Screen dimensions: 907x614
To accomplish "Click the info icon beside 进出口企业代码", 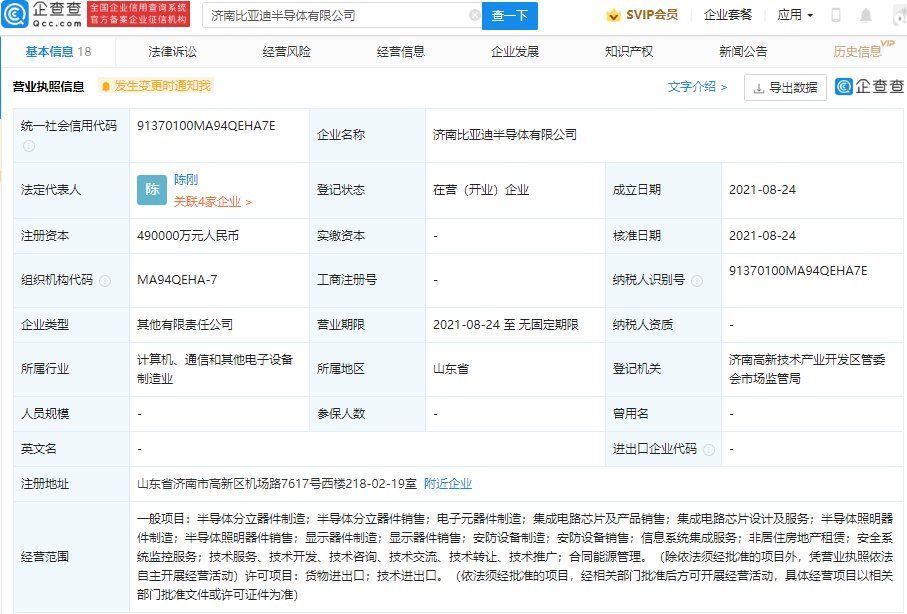I will [709, 450].
